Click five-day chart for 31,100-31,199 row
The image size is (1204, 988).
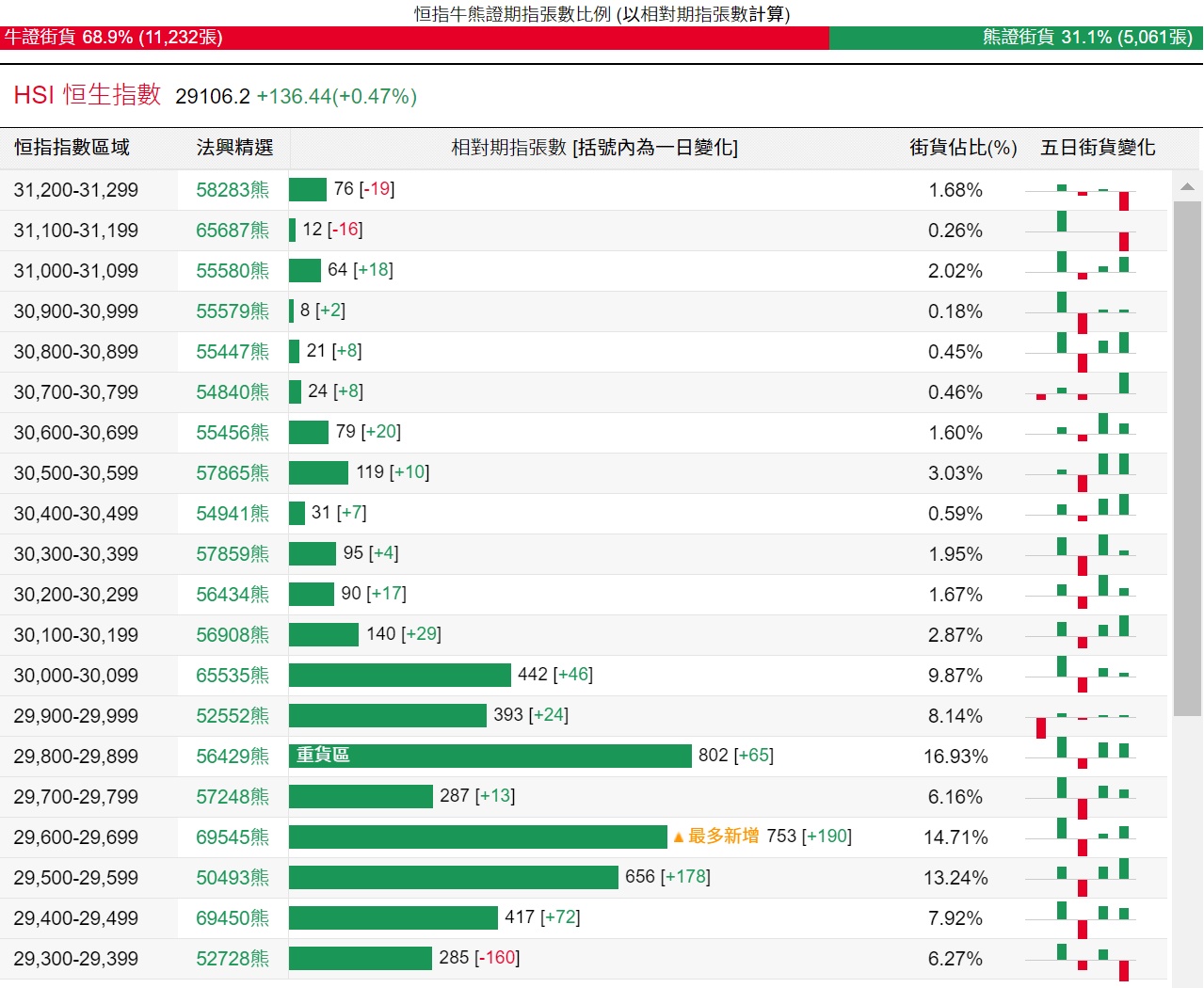[1083, 231]
